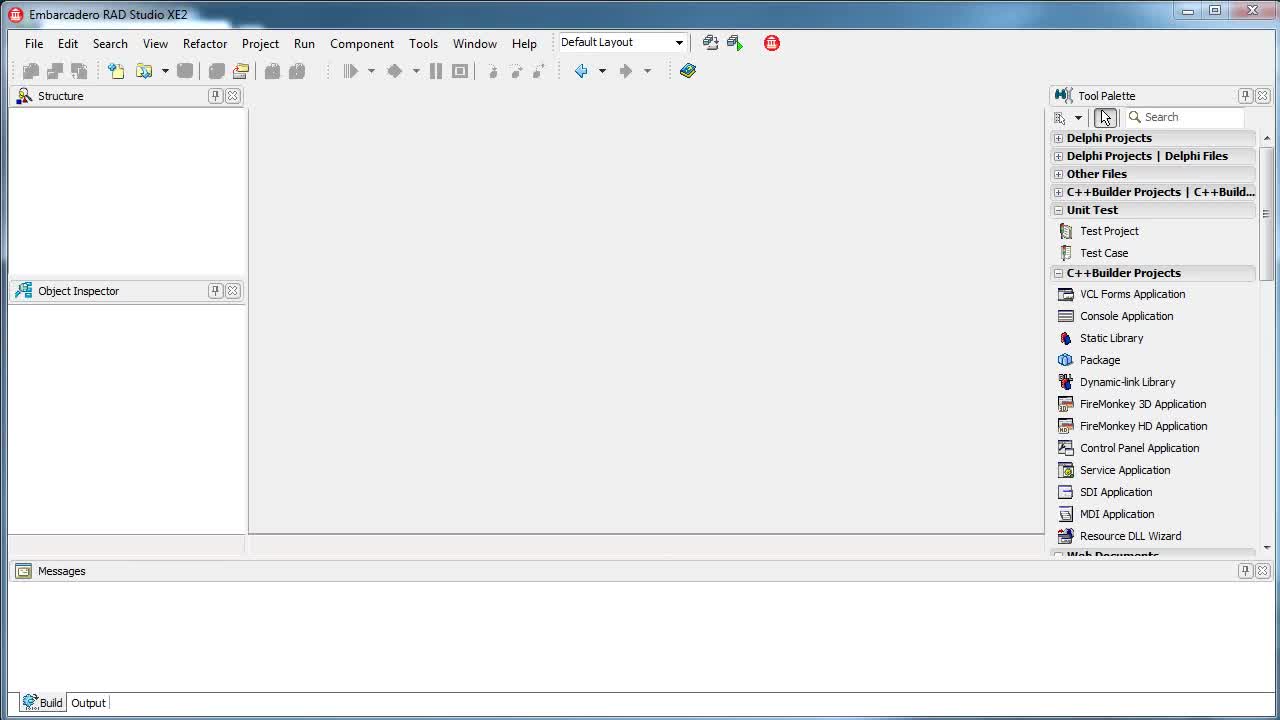The image size is (1280, 720).
Task: Open the Refactor menu
Action: (x=205, y=43)
